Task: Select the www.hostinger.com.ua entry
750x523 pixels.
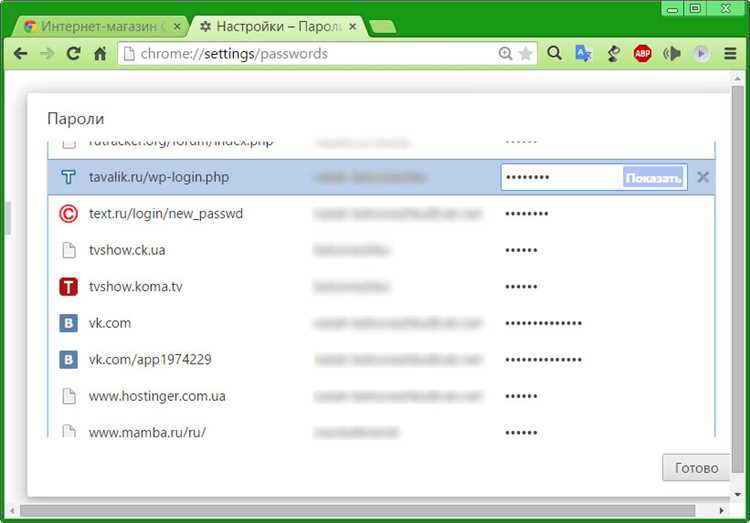Action: (381, 396)
